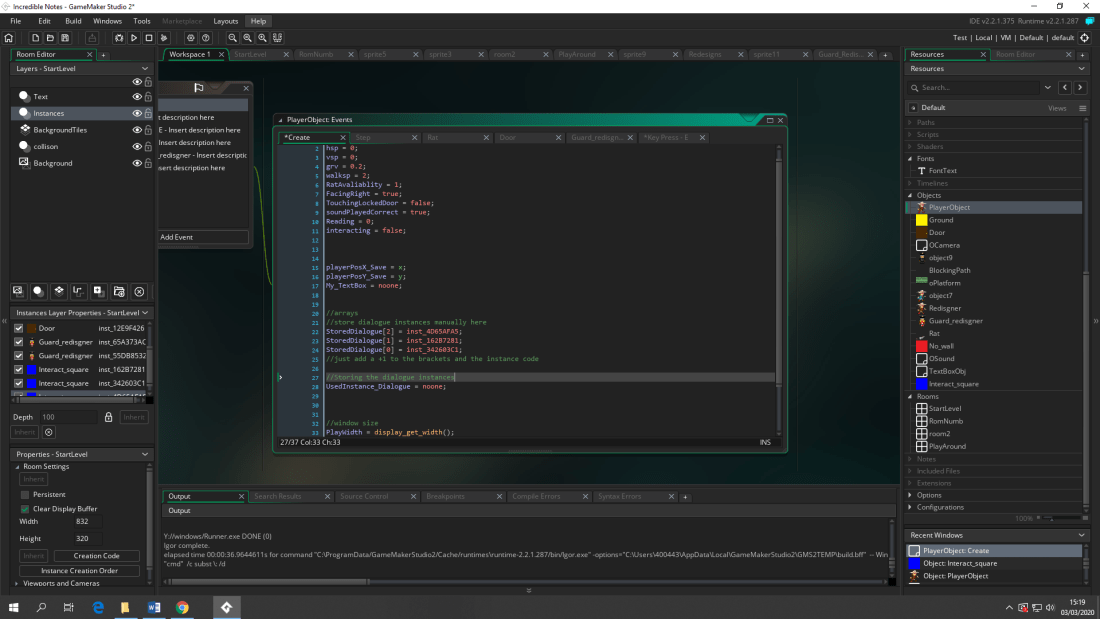Start a Debug session with the bug icon

point(119,37)
